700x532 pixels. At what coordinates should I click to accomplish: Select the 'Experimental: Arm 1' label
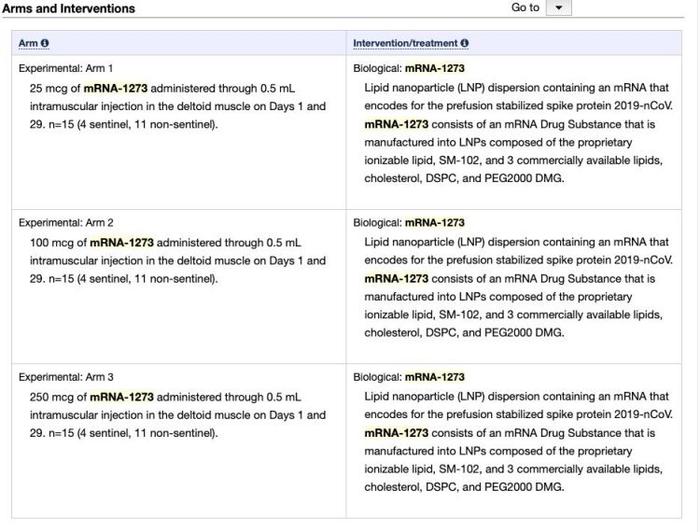[66, 68]
